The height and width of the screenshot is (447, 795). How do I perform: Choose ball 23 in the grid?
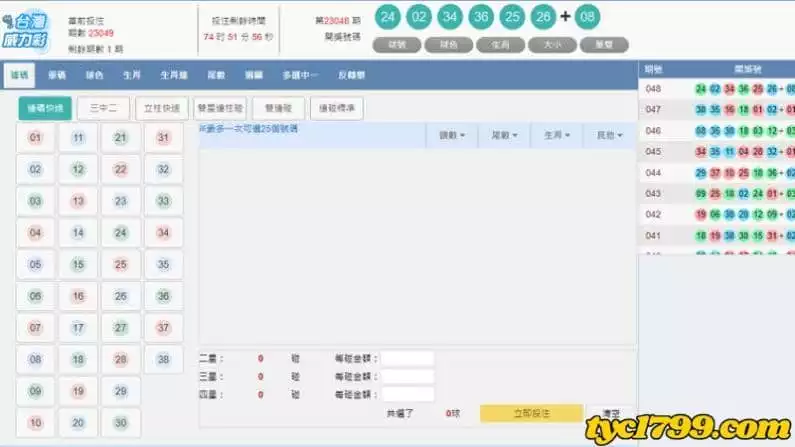click(120, 201)
